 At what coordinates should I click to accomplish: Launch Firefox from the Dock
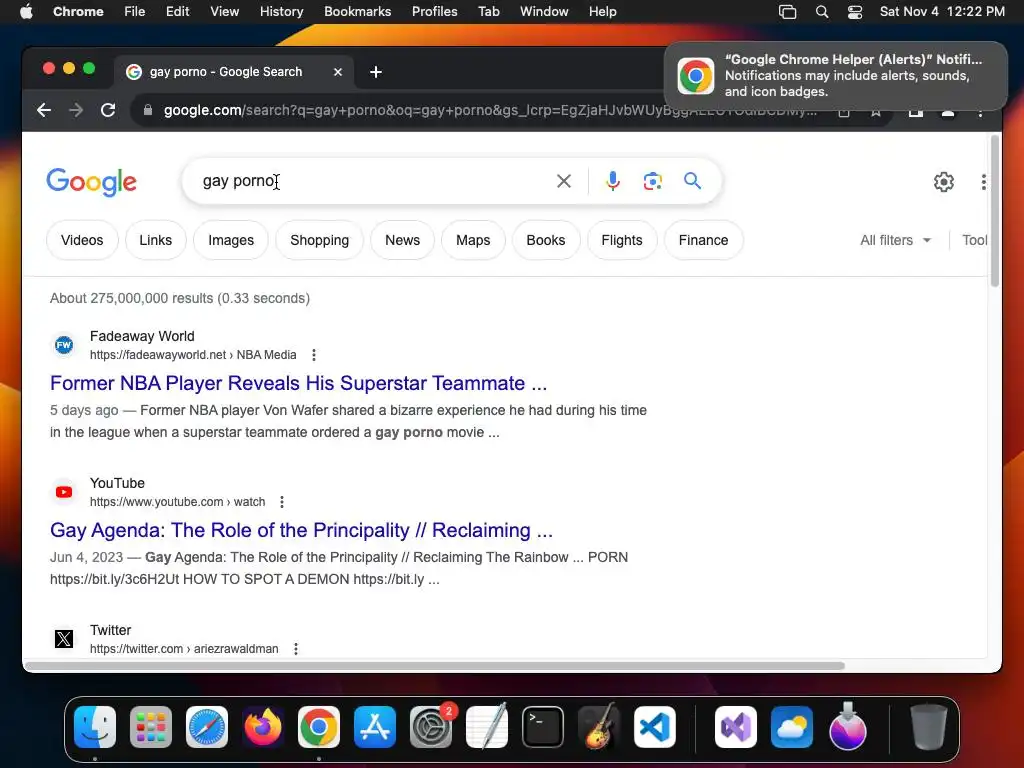coord(263,727)
